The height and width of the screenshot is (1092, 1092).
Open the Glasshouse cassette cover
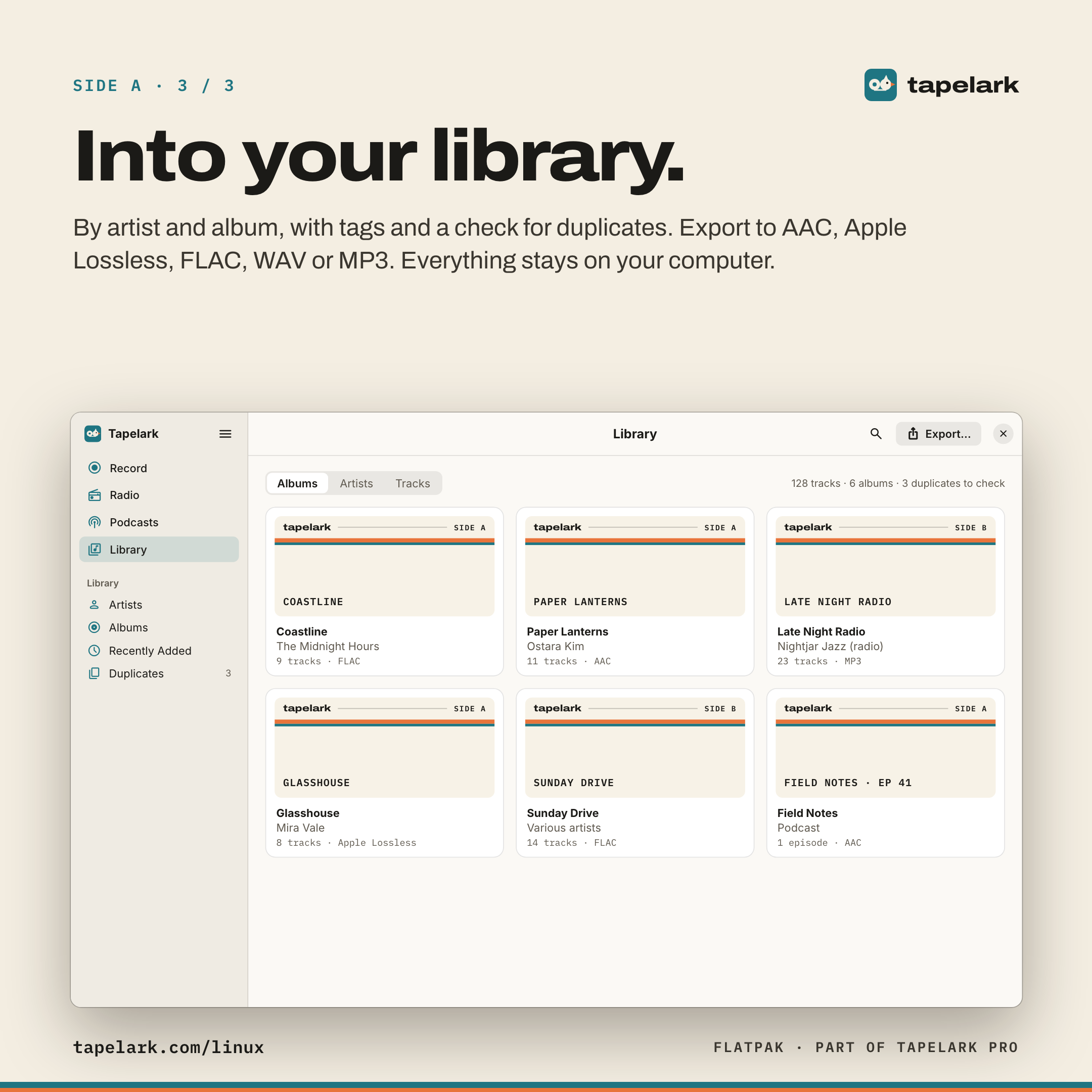(x=384, y=747)
